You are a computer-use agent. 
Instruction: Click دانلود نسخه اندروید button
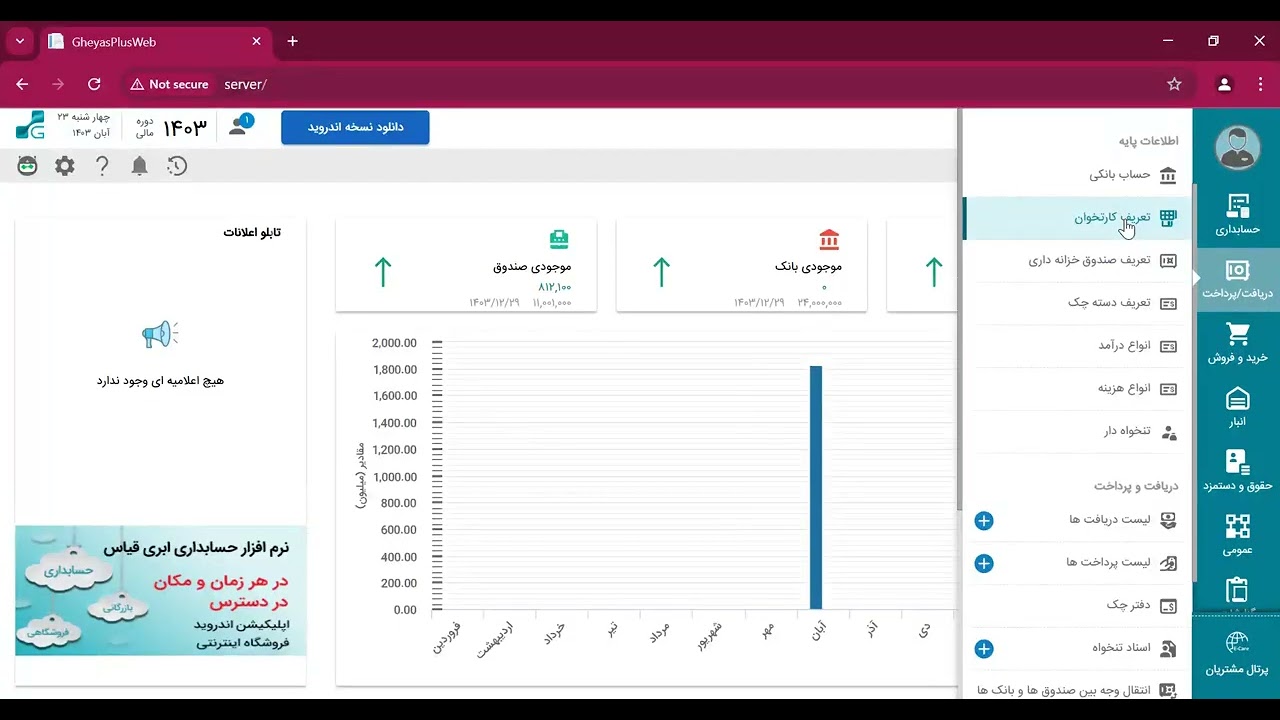(355, 127)
